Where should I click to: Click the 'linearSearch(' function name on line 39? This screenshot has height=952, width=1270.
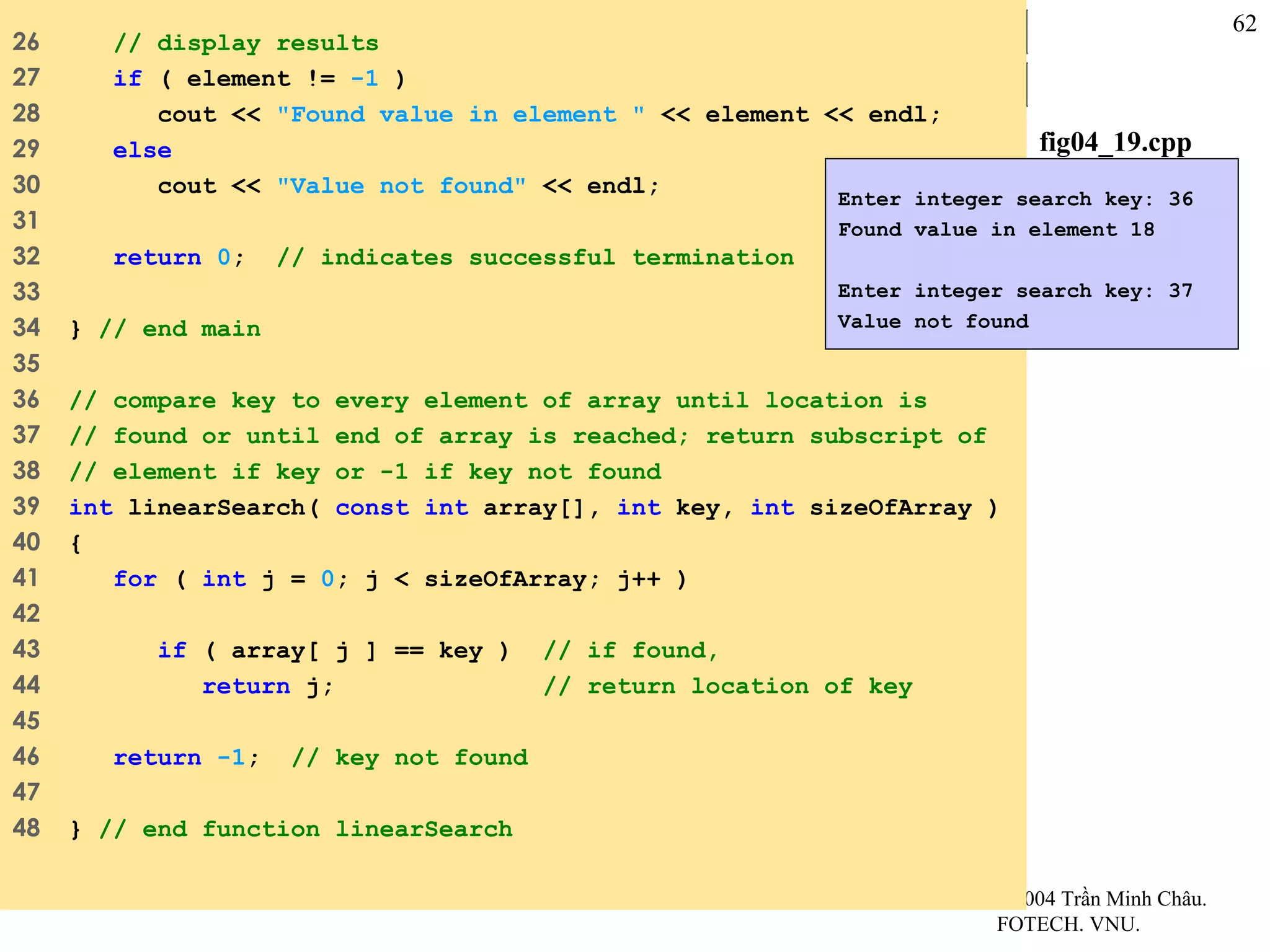(224, 508)
